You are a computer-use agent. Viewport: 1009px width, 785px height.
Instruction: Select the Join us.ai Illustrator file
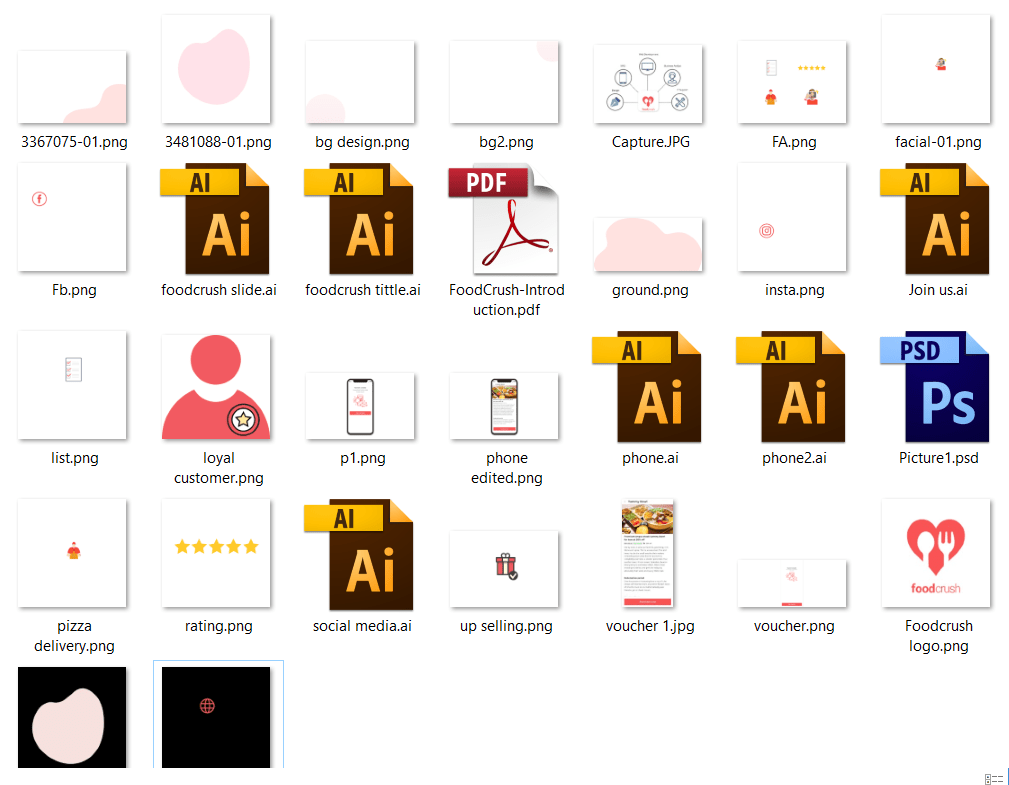pos(935,218)
